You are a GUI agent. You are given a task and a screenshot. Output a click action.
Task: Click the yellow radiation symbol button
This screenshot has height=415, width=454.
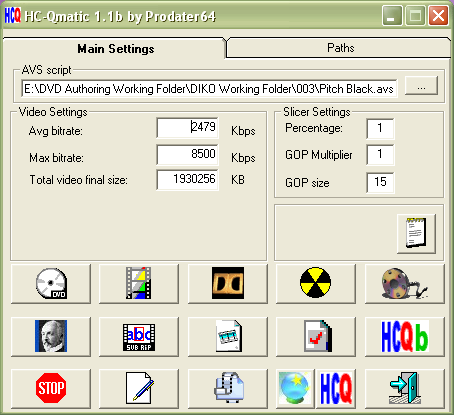coord(316,284)
